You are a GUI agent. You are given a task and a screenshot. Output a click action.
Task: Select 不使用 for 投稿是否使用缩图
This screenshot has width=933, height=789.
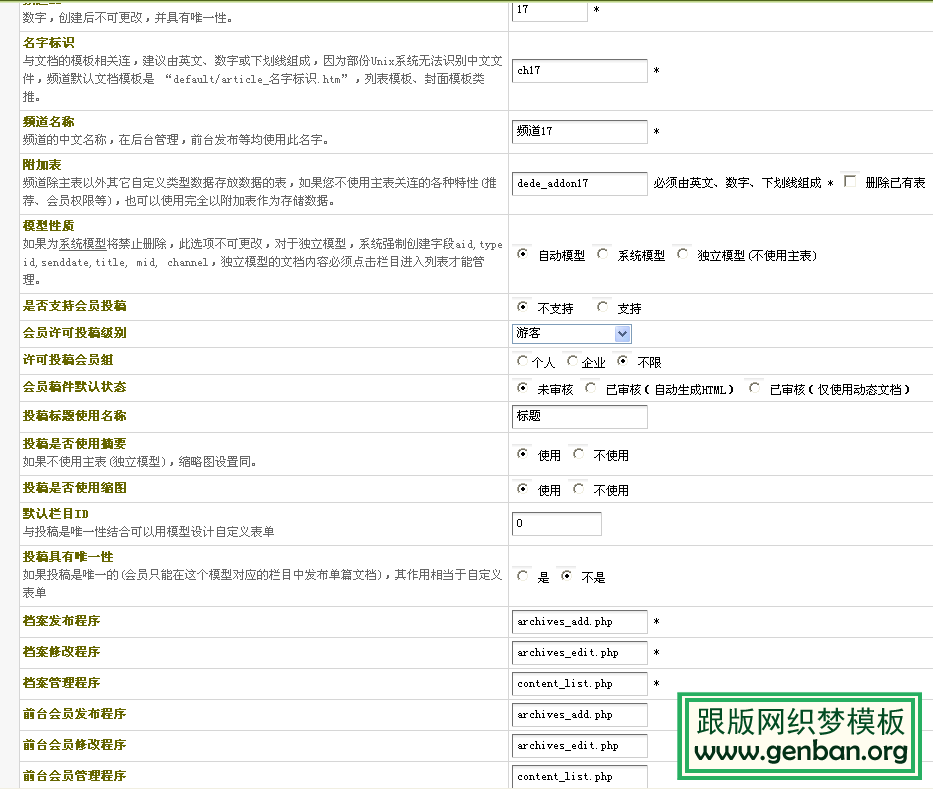(578, 489)
